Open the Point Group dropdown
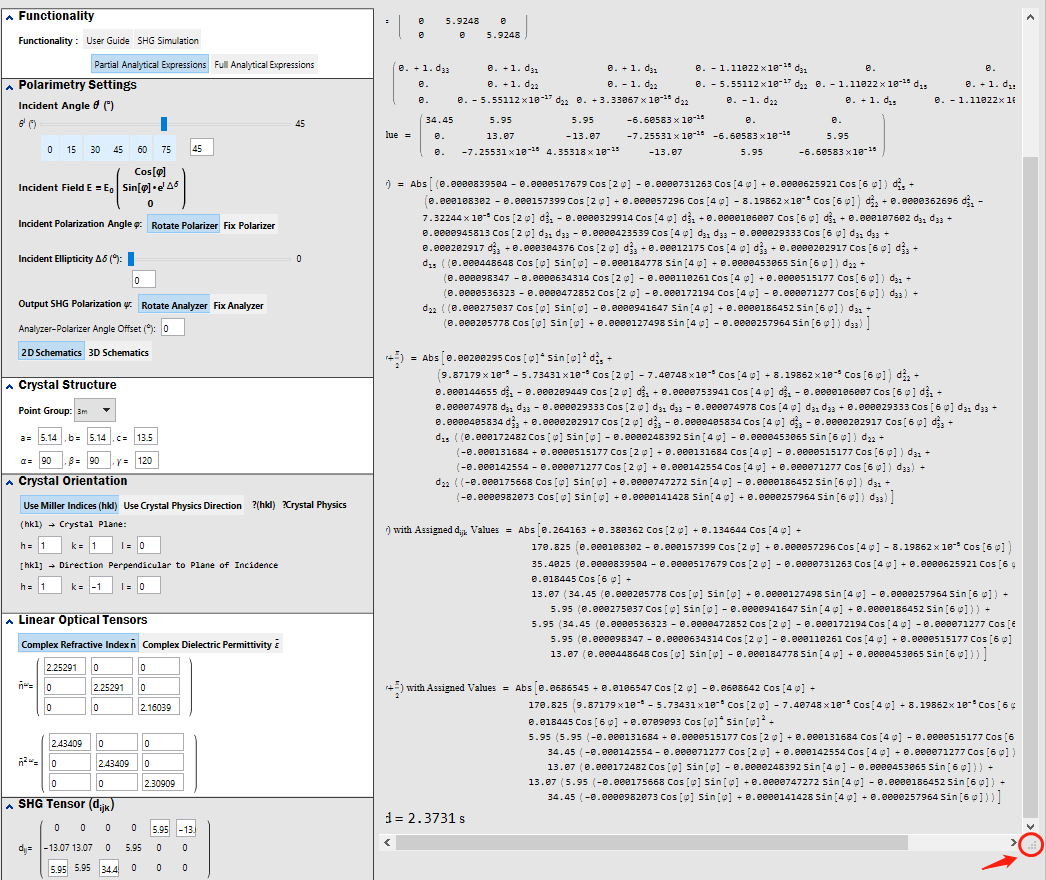Viewport: 1046px width, 880px height. click(95, 410)
